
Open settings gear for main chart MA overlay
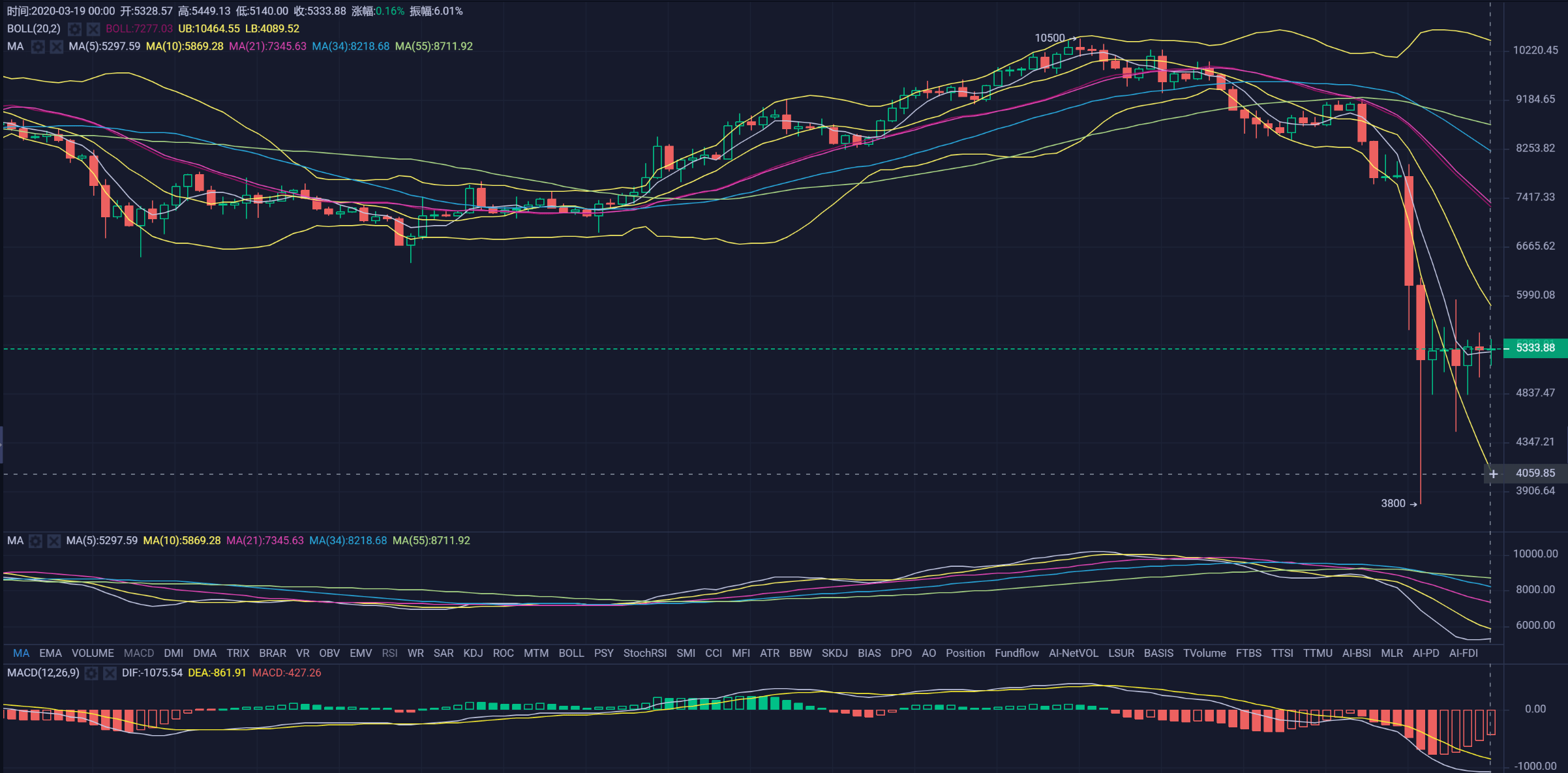pos(38,47)
